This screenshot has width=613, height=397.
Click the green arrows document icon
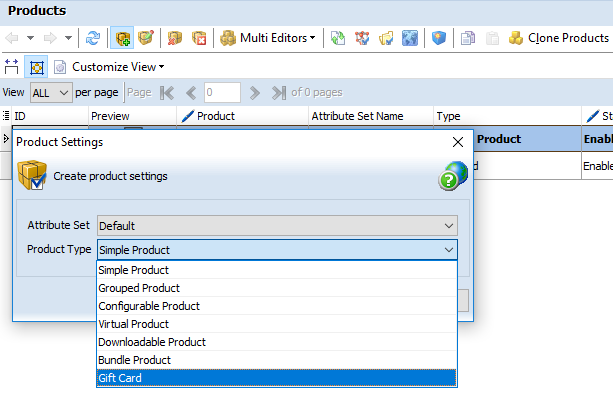[x=338, y=38]
